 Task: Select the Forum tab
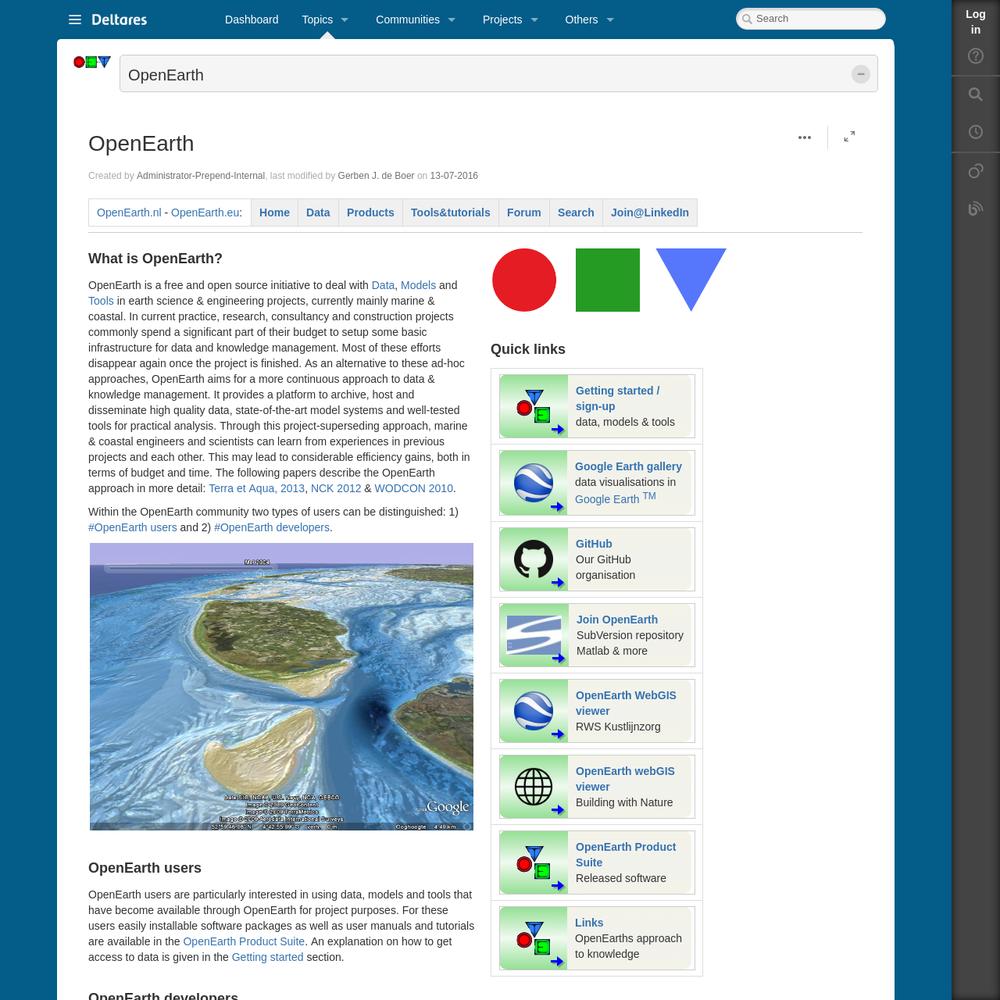[524, 212]
